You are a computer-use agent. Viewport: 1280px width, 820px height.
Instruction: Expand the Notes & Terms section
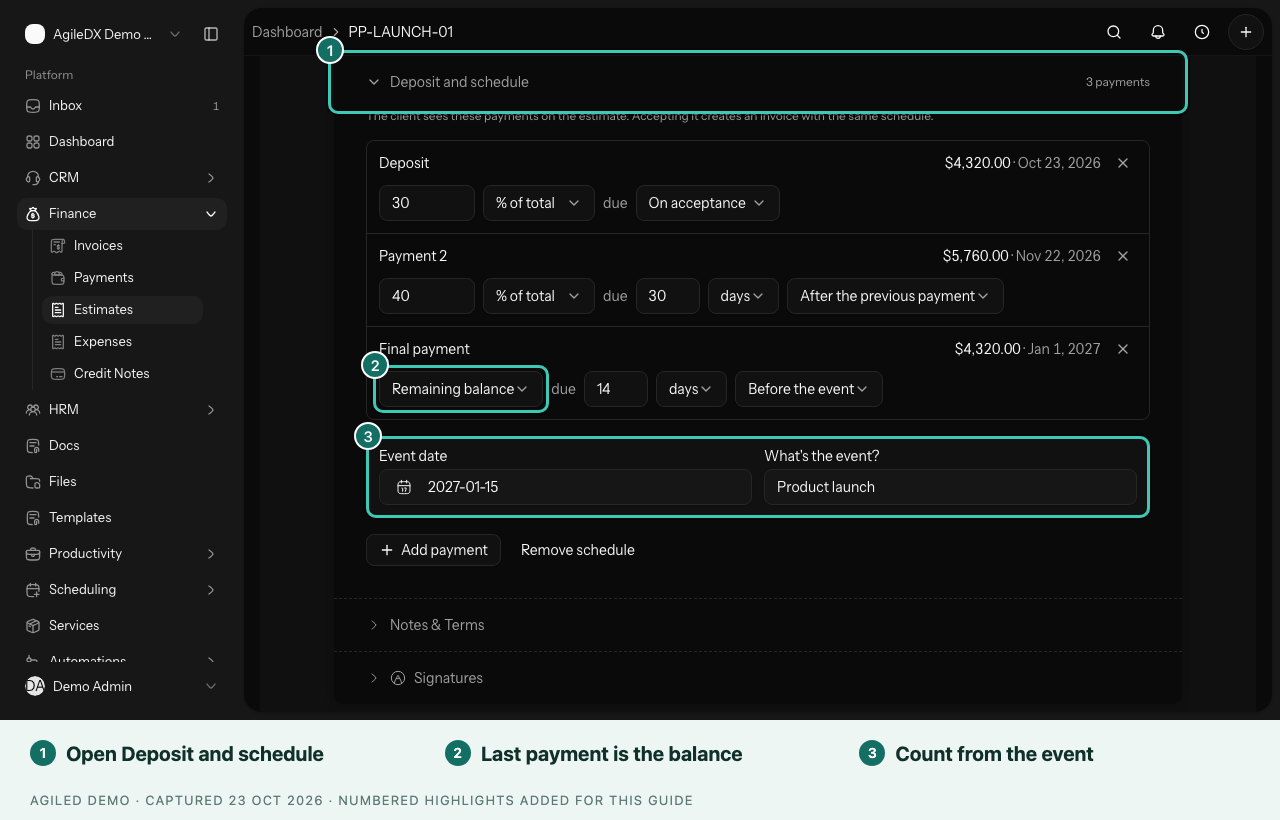[x=758, y=625]
